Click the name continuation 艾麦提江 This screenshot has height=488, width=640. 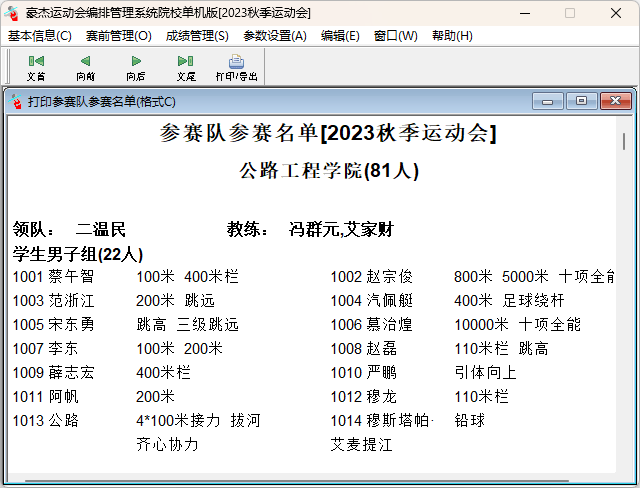(x=362, y=445)
